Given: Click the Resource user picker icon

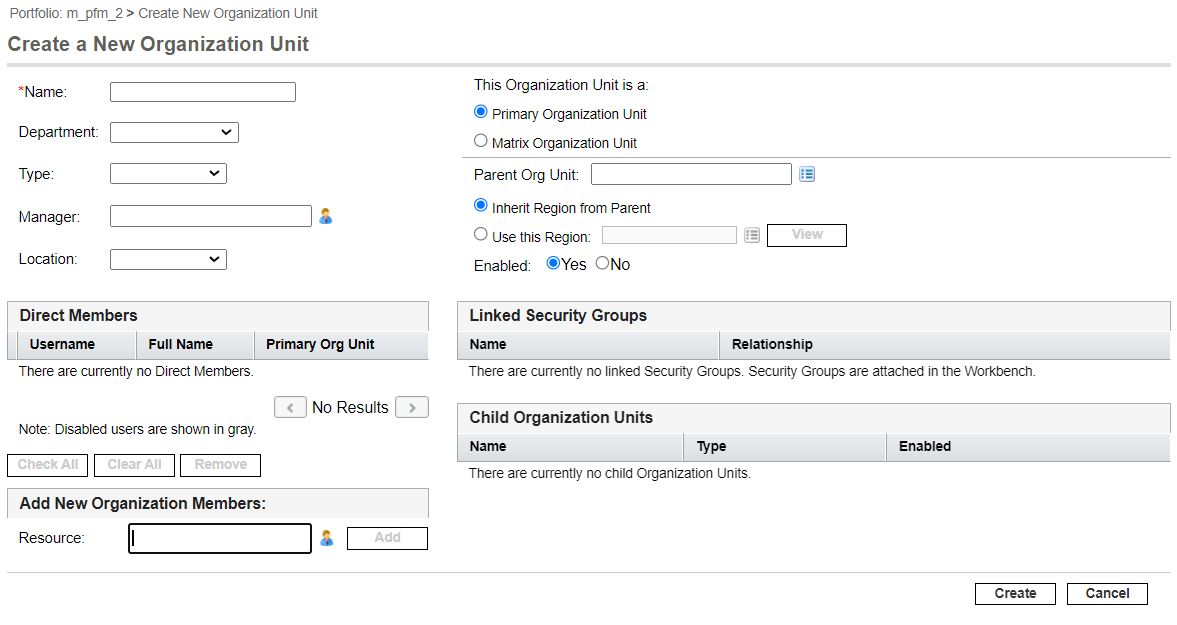Looking at the screenshot, I should click(x=326, y=538).
